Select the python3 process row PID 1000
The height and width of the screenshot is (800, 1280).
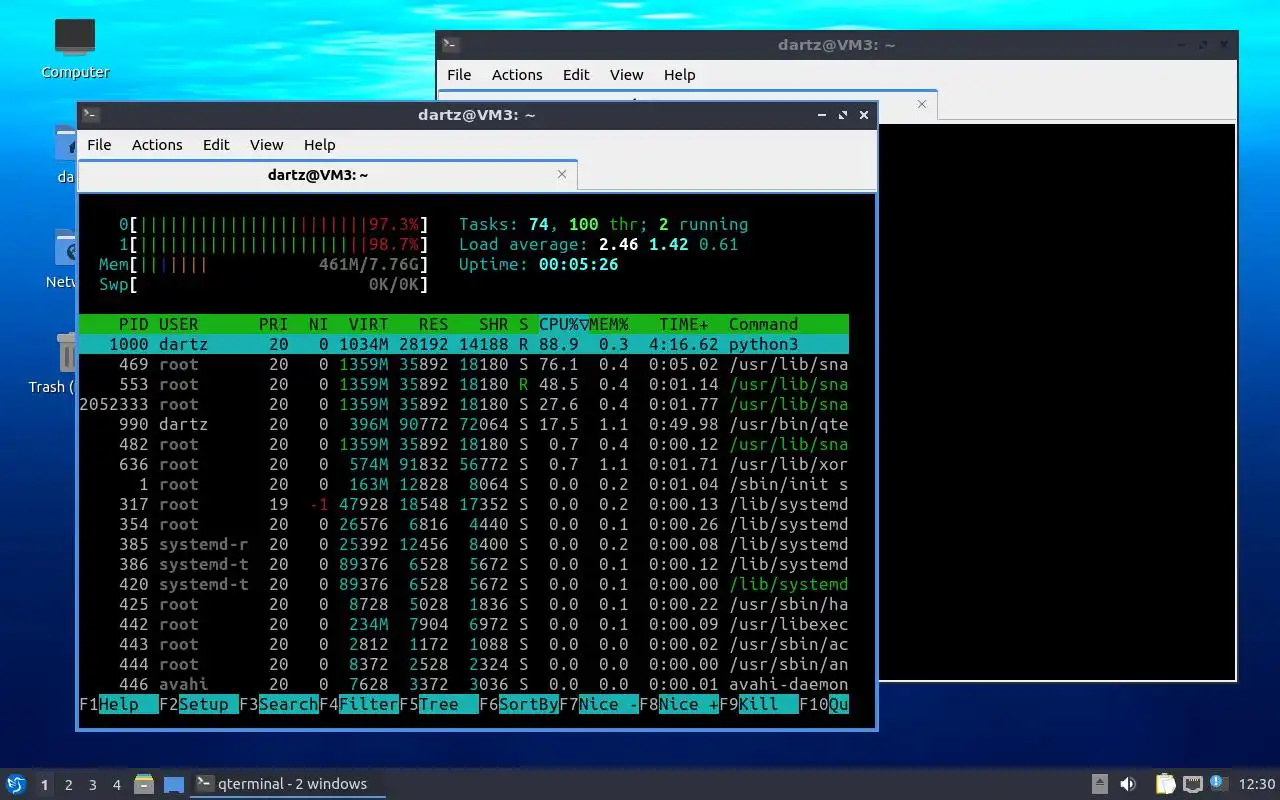tap(464, 344)
